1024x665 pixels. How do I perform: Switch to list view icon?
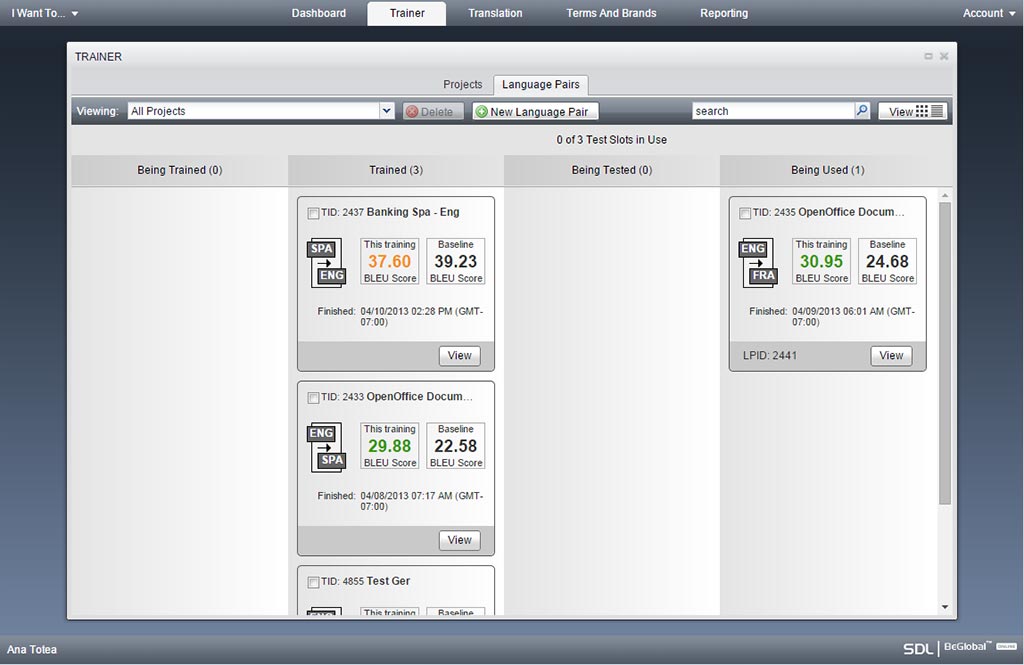click(x=937, y=111)
